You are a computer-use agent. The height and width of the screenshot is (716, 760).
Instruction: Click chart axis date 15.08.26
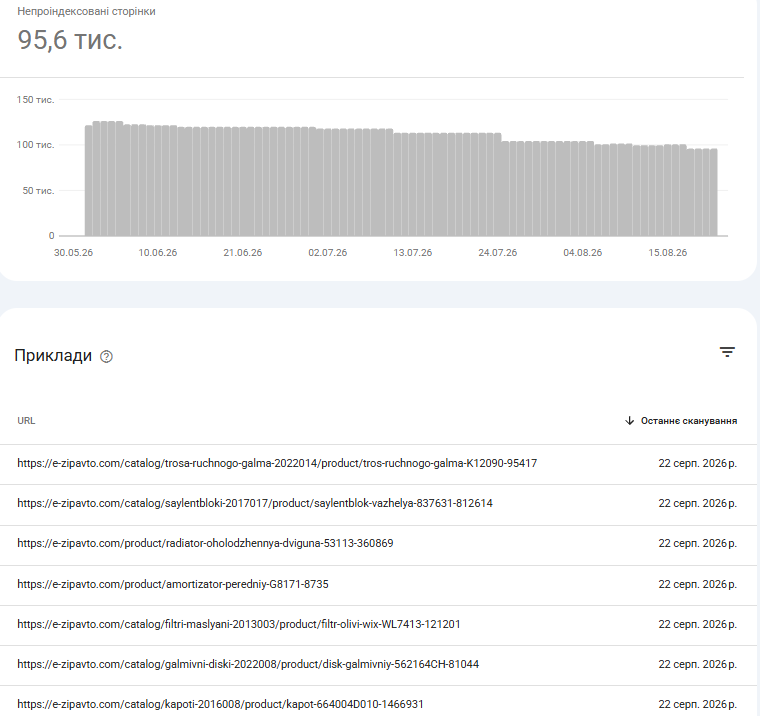click(668, 253)
